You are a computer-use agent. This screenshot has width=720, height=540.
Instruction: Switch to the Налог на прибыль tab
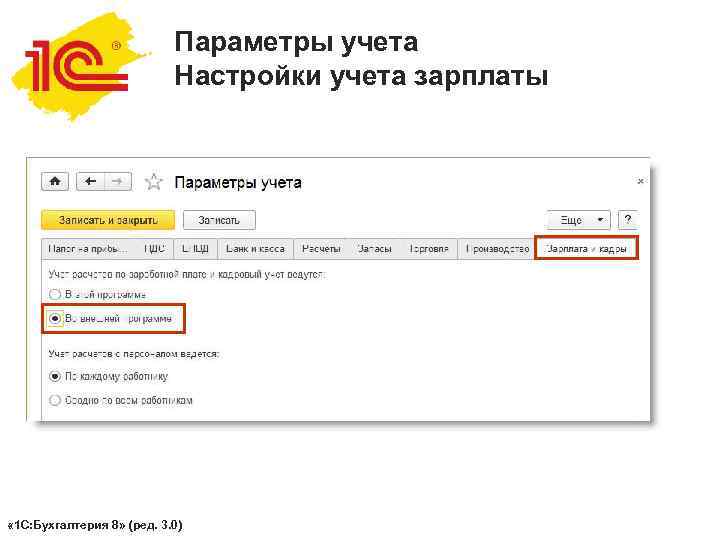point(88,249)
